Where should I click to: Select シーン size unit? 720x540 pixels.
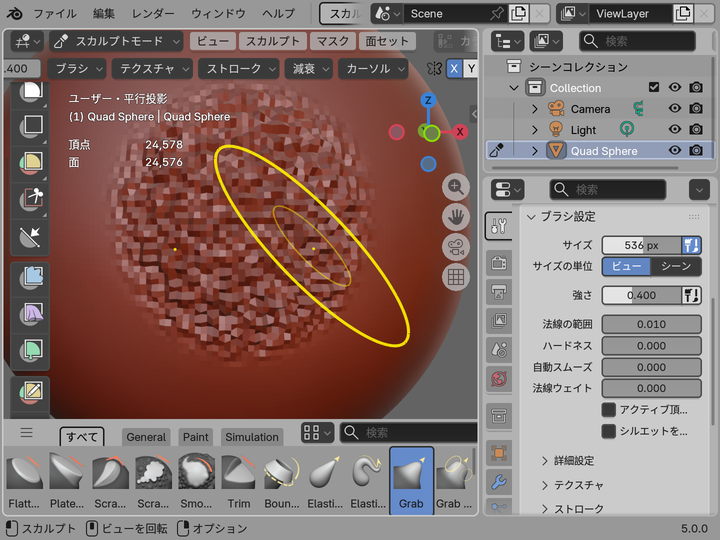[676, 266]
